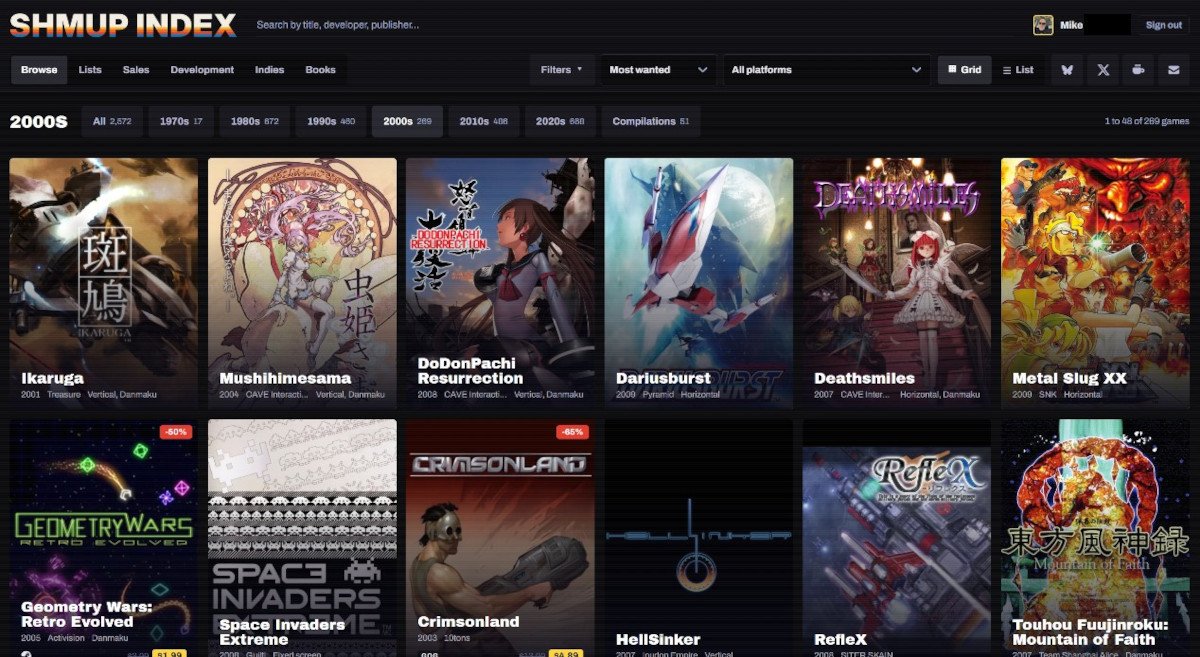Filter games by 1970s
Viewport: 1200px width, 657px height.
(181, 121)
